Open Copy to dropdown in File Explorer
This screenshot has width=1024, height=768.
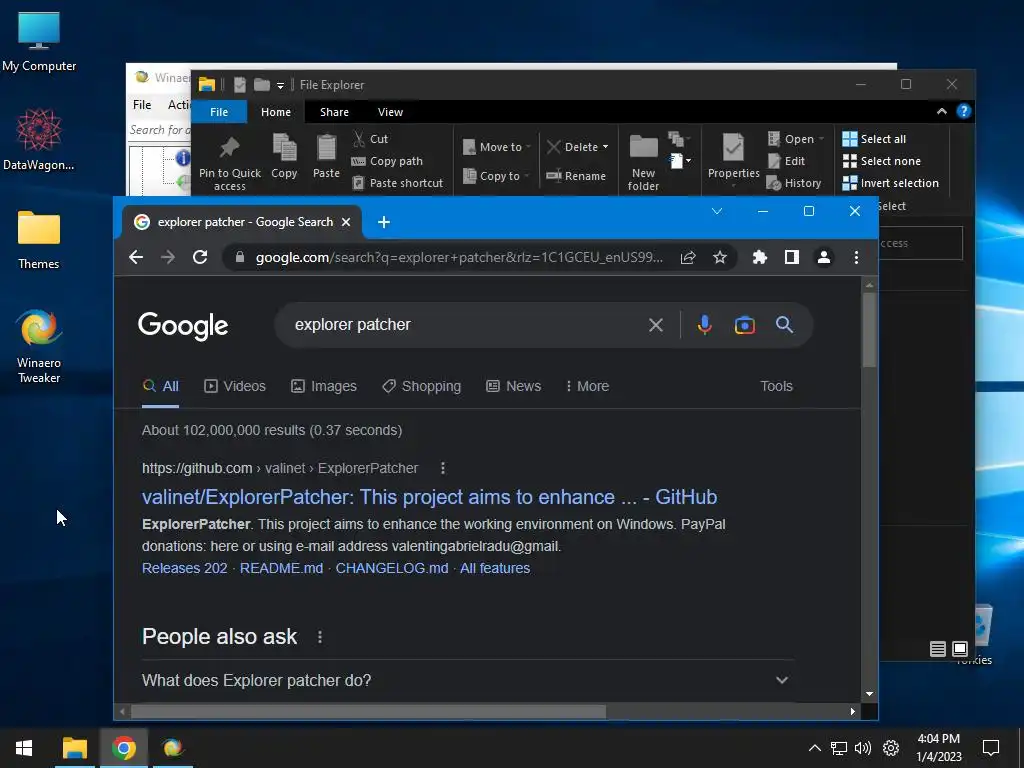[496, 176]
